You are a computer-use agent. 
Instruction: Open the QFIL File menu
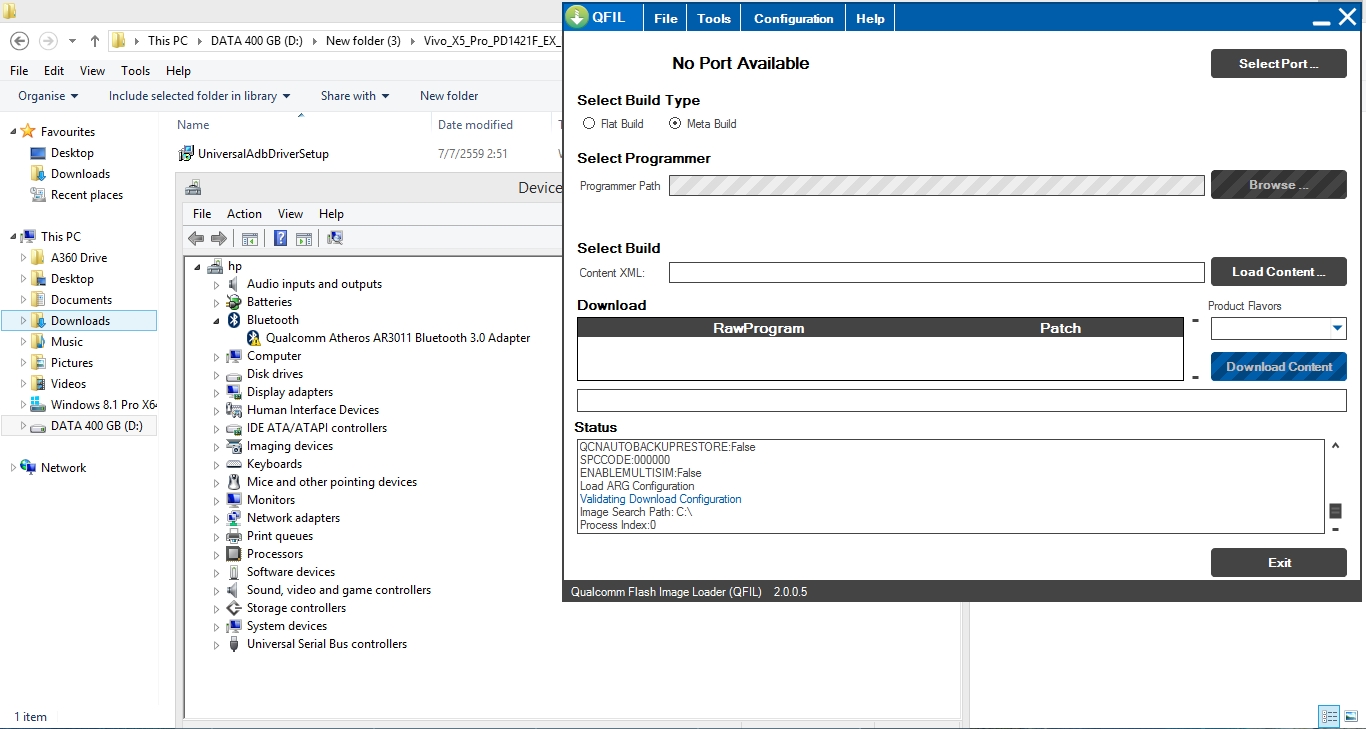666,18
